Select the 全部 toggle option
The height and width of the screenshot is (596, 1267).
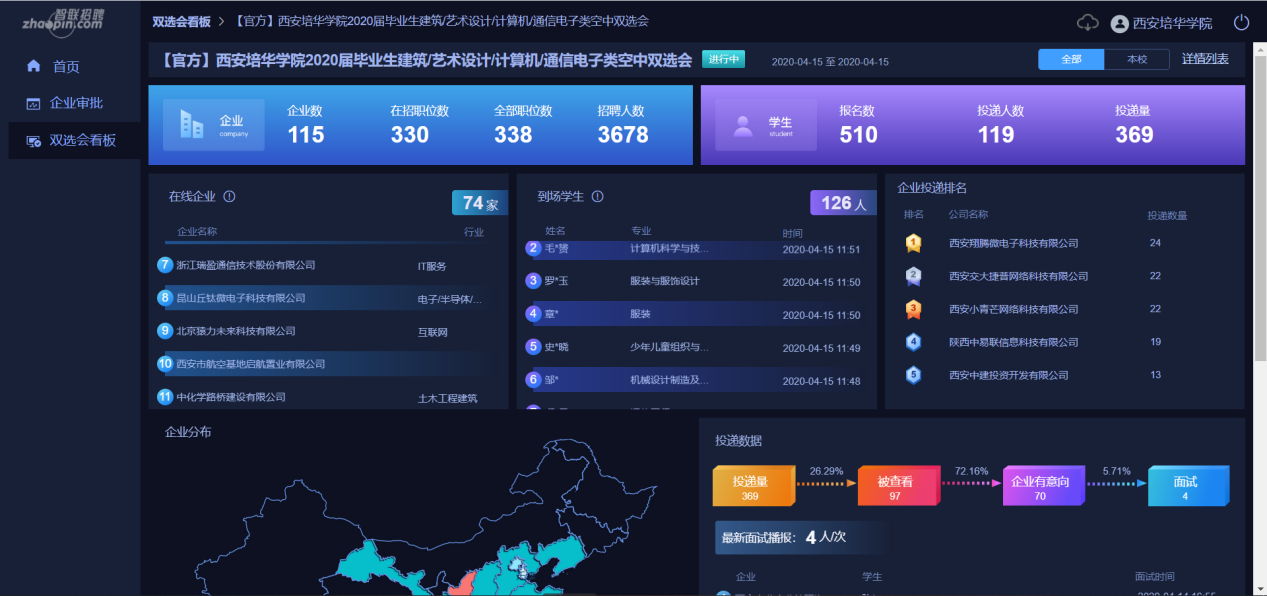coord(1071,60)
